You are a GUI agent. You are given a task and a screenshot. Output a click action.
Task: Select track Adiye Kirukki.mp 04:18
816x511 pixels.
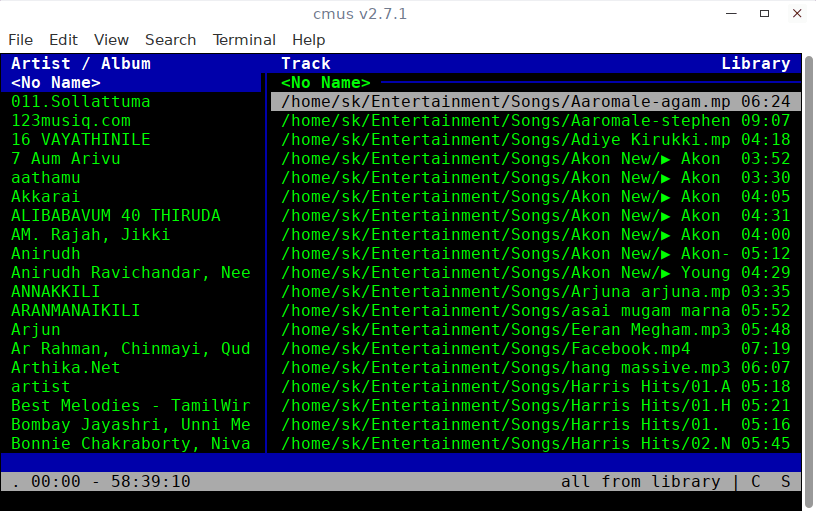(x=536, y=139)
